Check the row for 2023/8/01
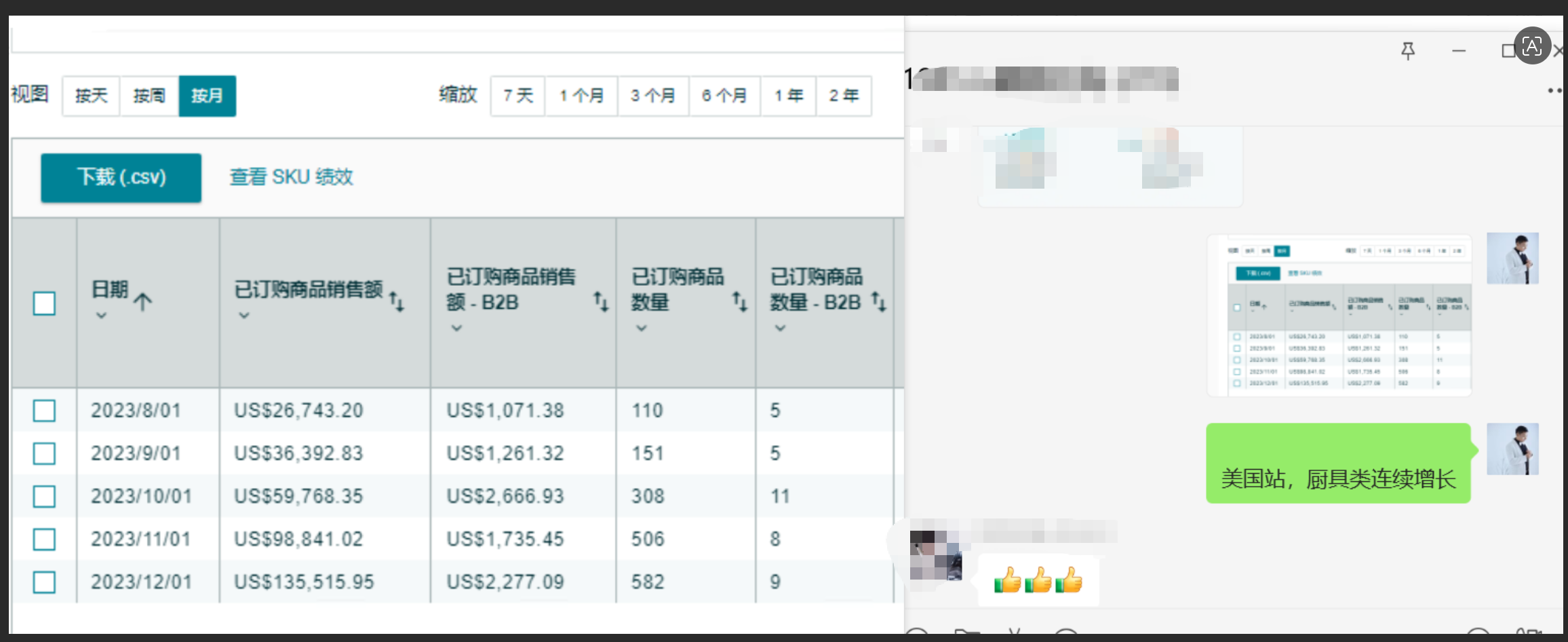 pyautogui.click(x=44, y=411)
